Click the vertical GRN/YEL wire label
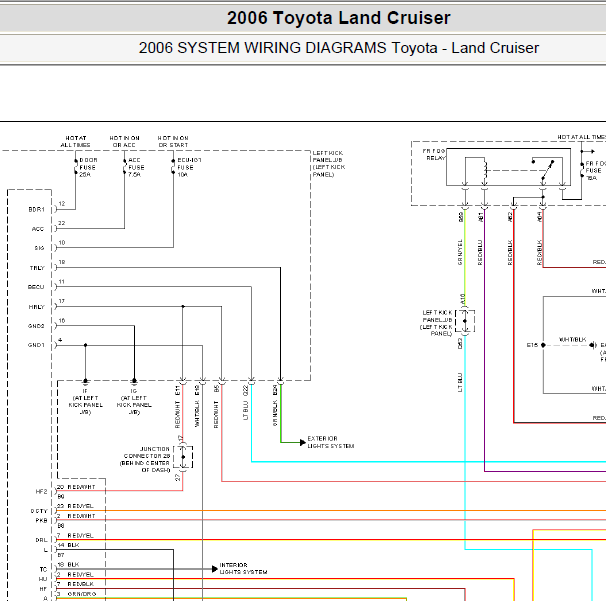 tap(460, 252)
